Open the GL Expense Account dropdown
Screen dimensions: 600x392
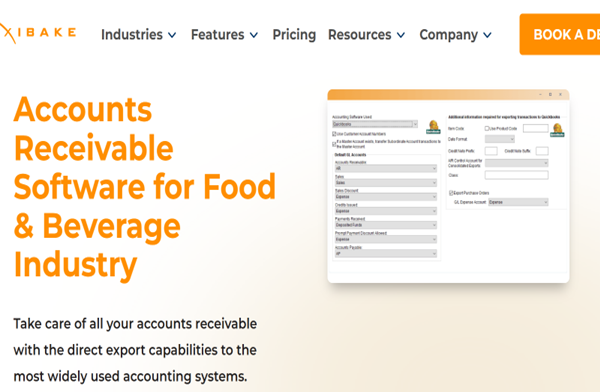click(x=518, y=202)
